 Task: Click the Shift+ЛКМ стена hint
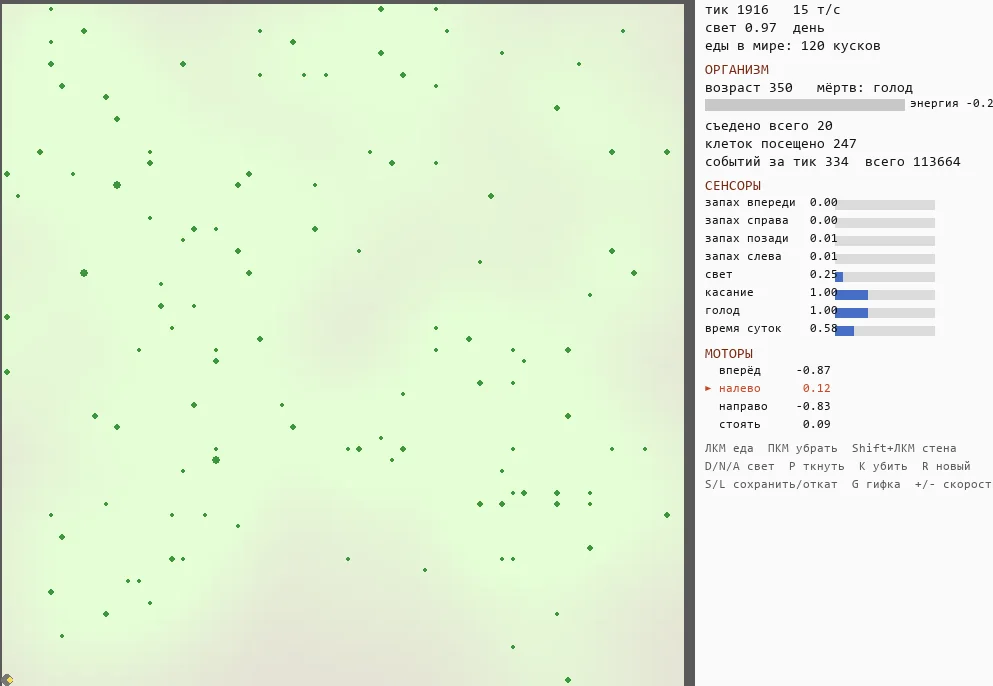coord(904,448)
